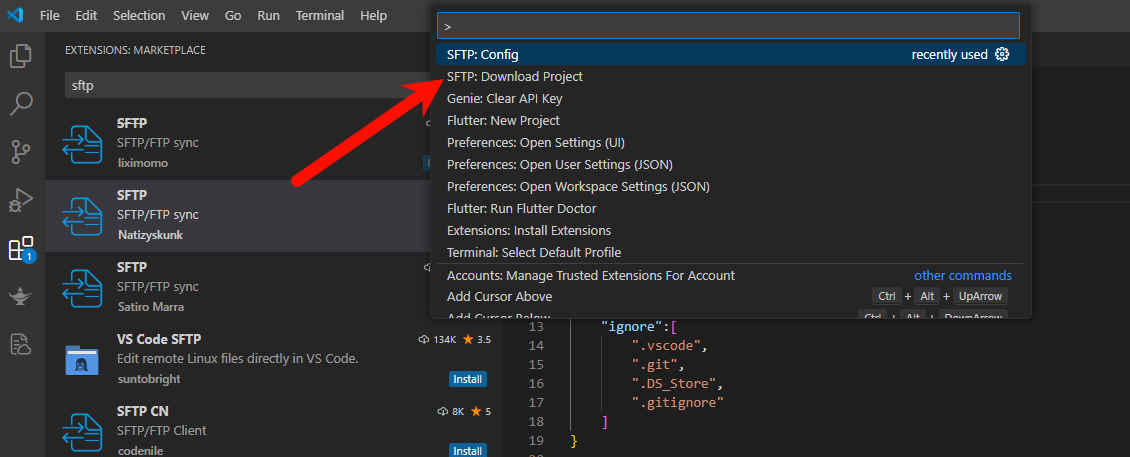The image size is (1130, 457).
Task: Open the SFTP remote explorer icon
Action: pos(21,345)
